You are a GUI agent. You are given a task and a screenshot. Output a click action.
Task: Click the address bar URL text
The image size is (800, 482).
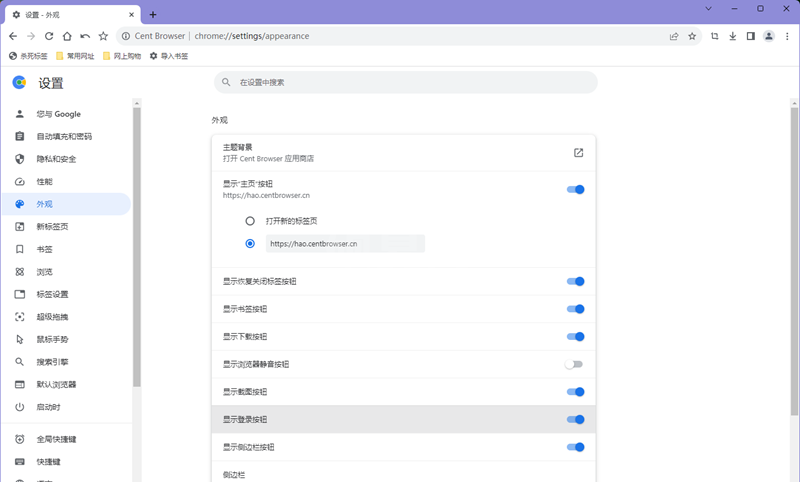[252, 36]
